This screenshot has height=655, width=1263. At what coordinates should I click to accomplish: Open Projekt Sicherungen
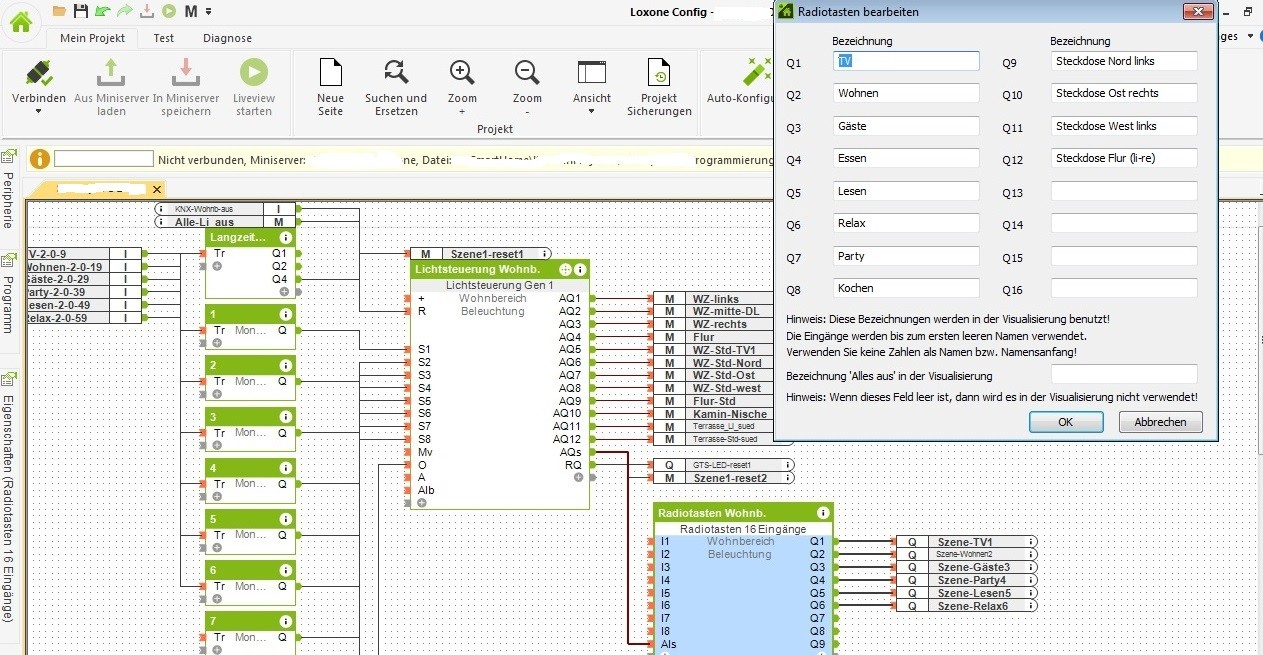(659, 74)
